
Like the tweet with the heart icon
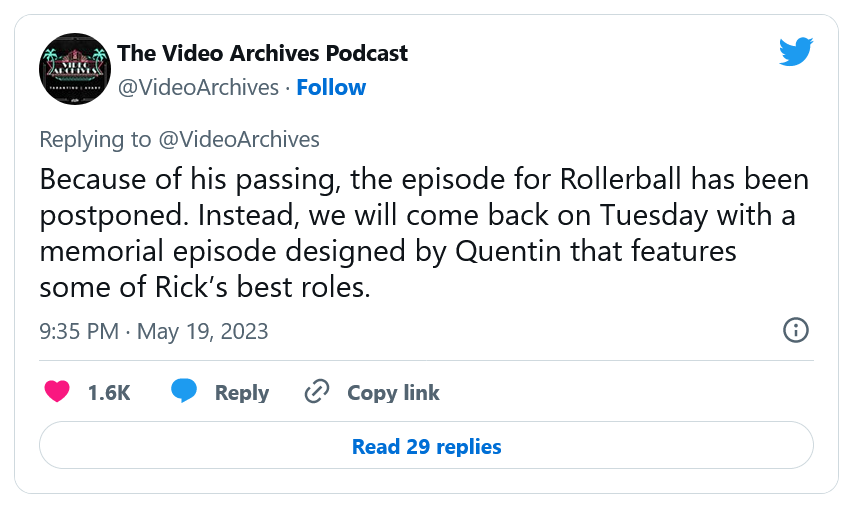tap(58, 392)
